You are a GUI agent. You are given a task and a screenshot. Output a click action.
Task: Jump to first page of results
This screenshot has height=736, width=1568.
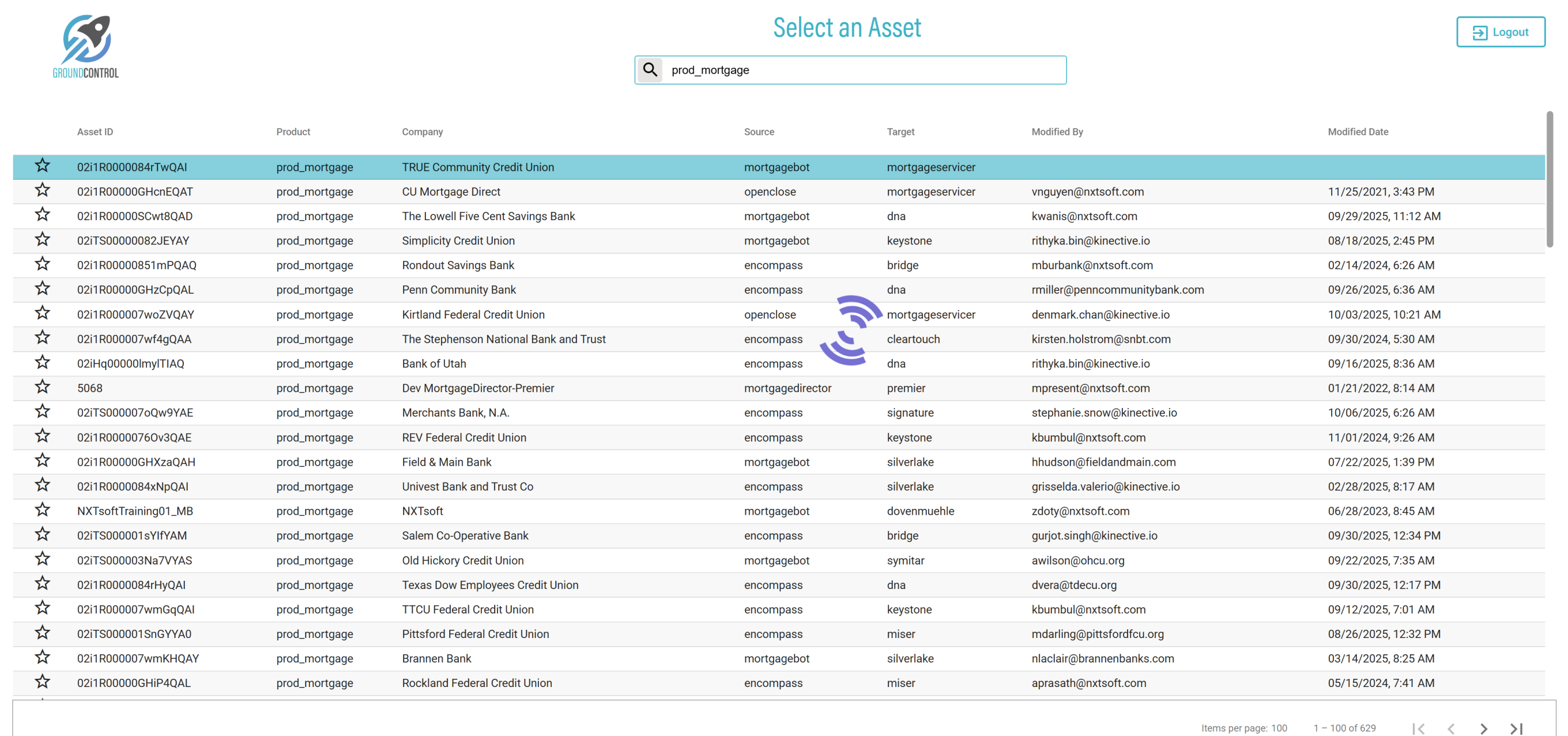[1418, 728]
